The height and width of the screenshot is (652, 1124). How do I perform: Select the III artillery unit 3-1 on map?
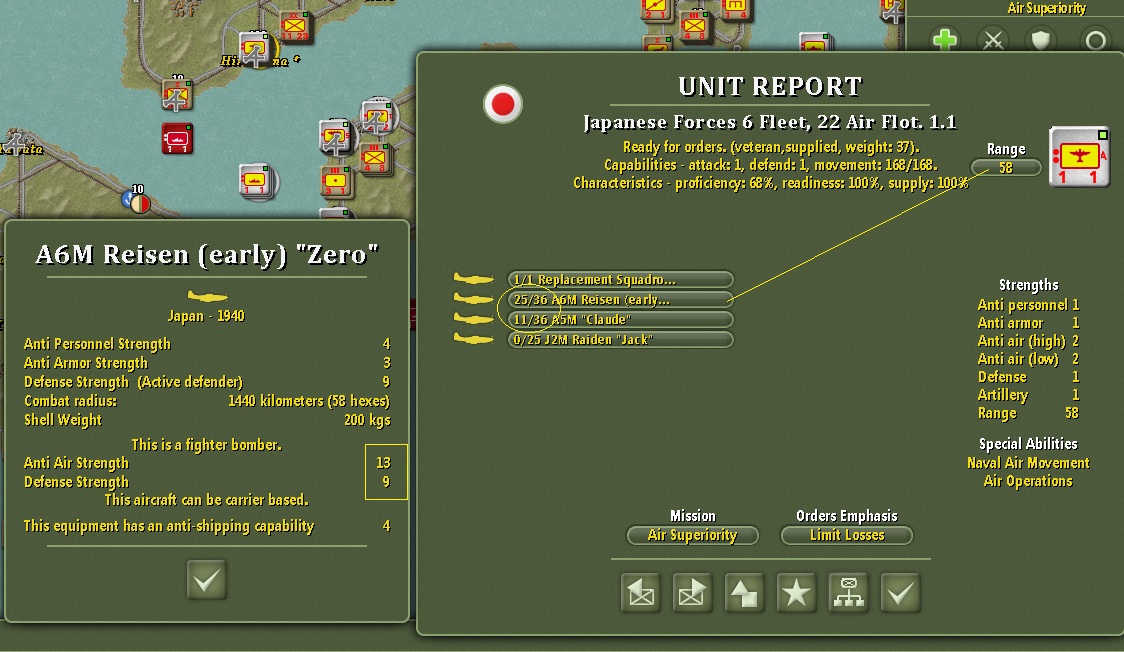click(335, 182)
